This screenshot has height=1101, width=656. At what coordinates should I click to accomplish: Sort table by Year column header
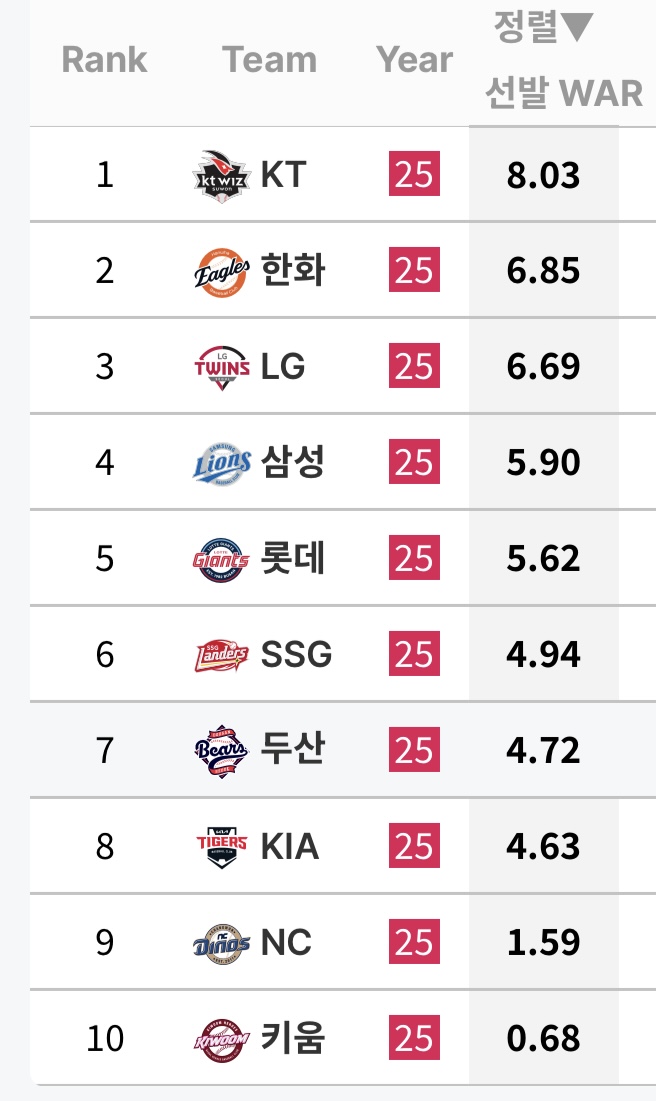[414, 60]
